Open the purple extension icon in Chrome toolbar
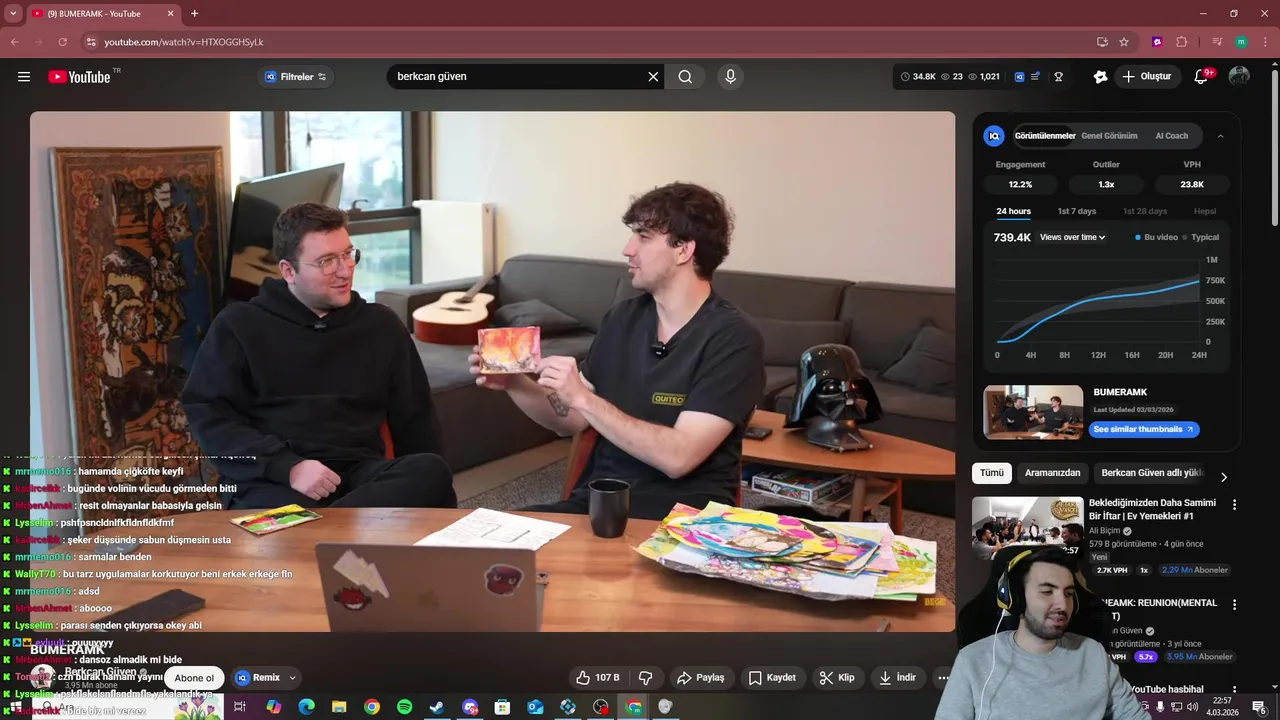 tap(1157, 42)
